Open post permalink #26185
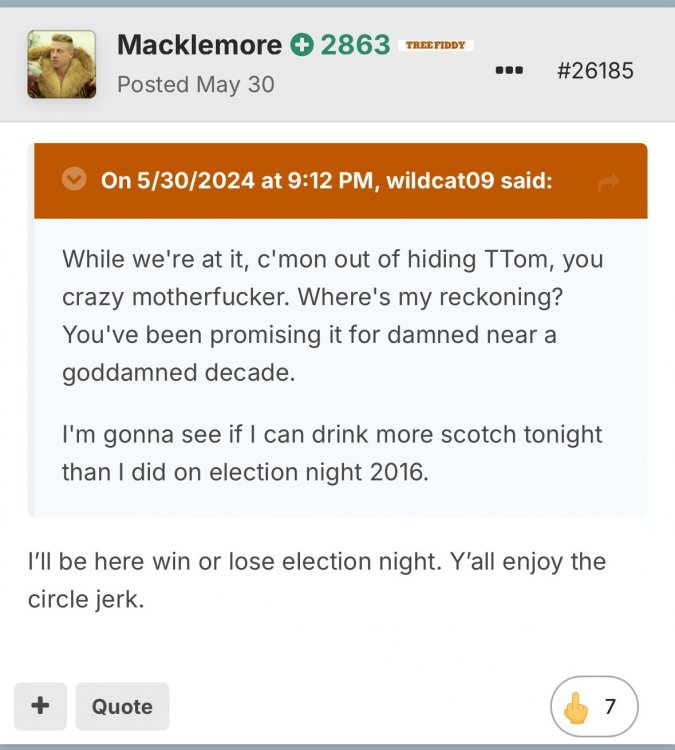Image resolution: width=675 pixels, height=750 pixels. (594, 71)
